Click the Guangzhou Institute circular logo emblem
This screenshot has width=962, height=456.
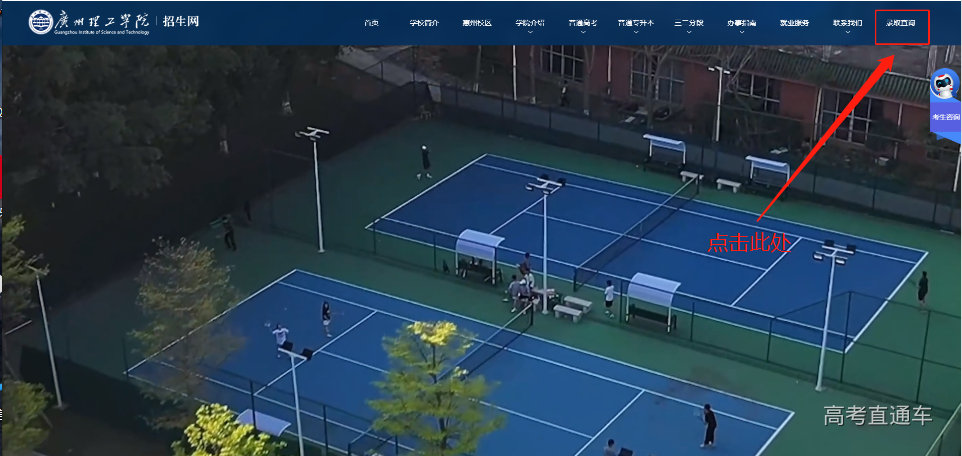click(x=40, y=22)
